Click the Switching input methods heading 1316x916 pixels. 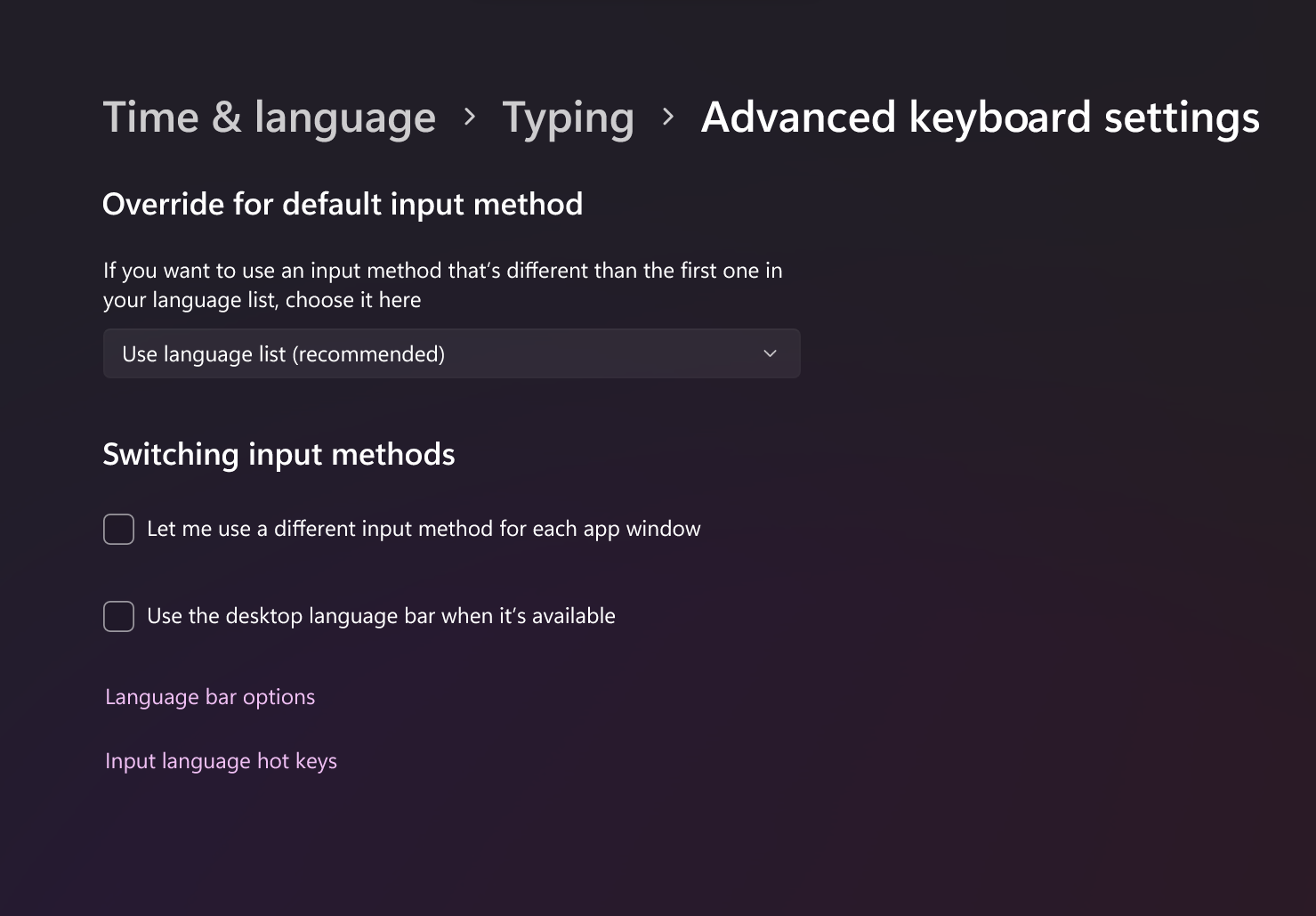[279, 454]
